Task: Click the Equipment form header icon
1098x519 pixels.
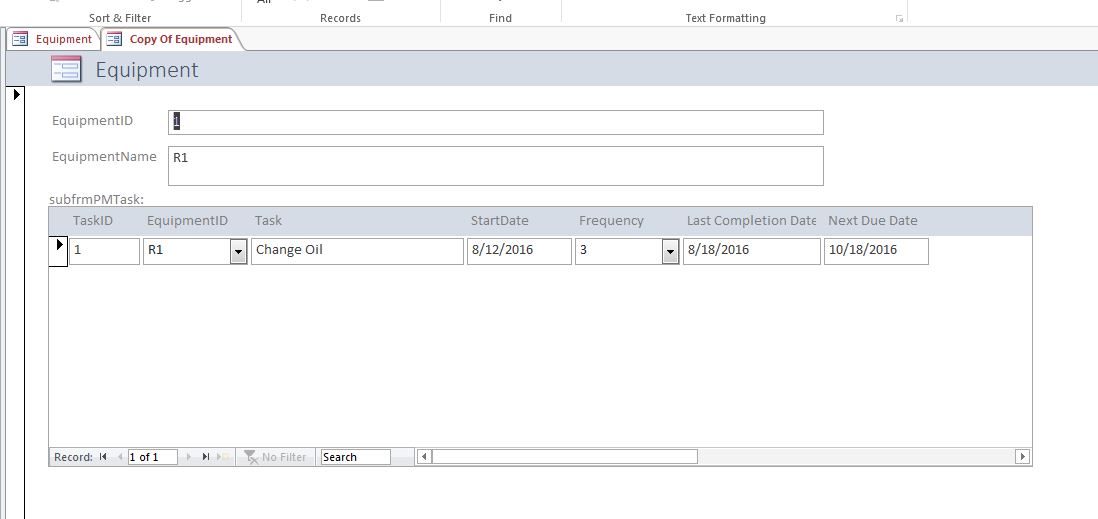Action: point(67,69)
